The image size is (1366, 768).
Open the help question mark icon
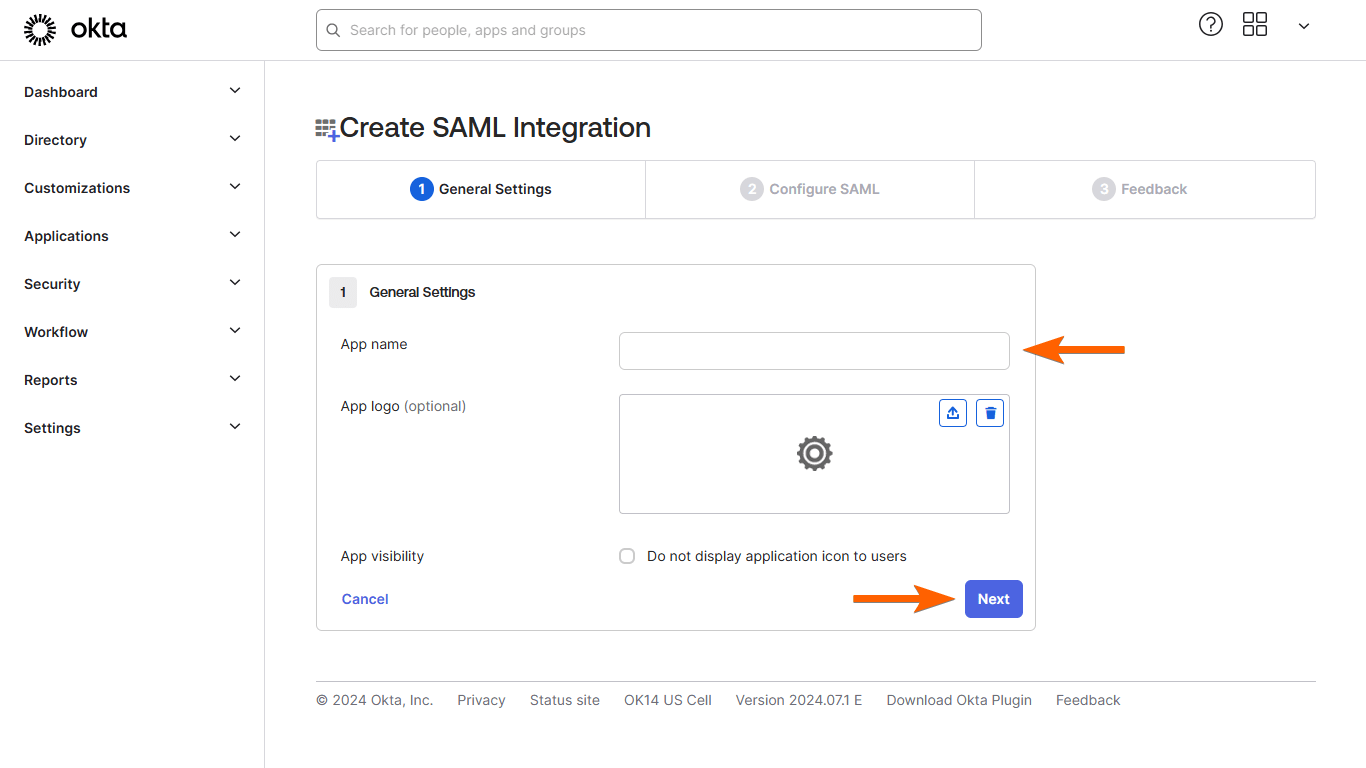tap(1211, 25)
